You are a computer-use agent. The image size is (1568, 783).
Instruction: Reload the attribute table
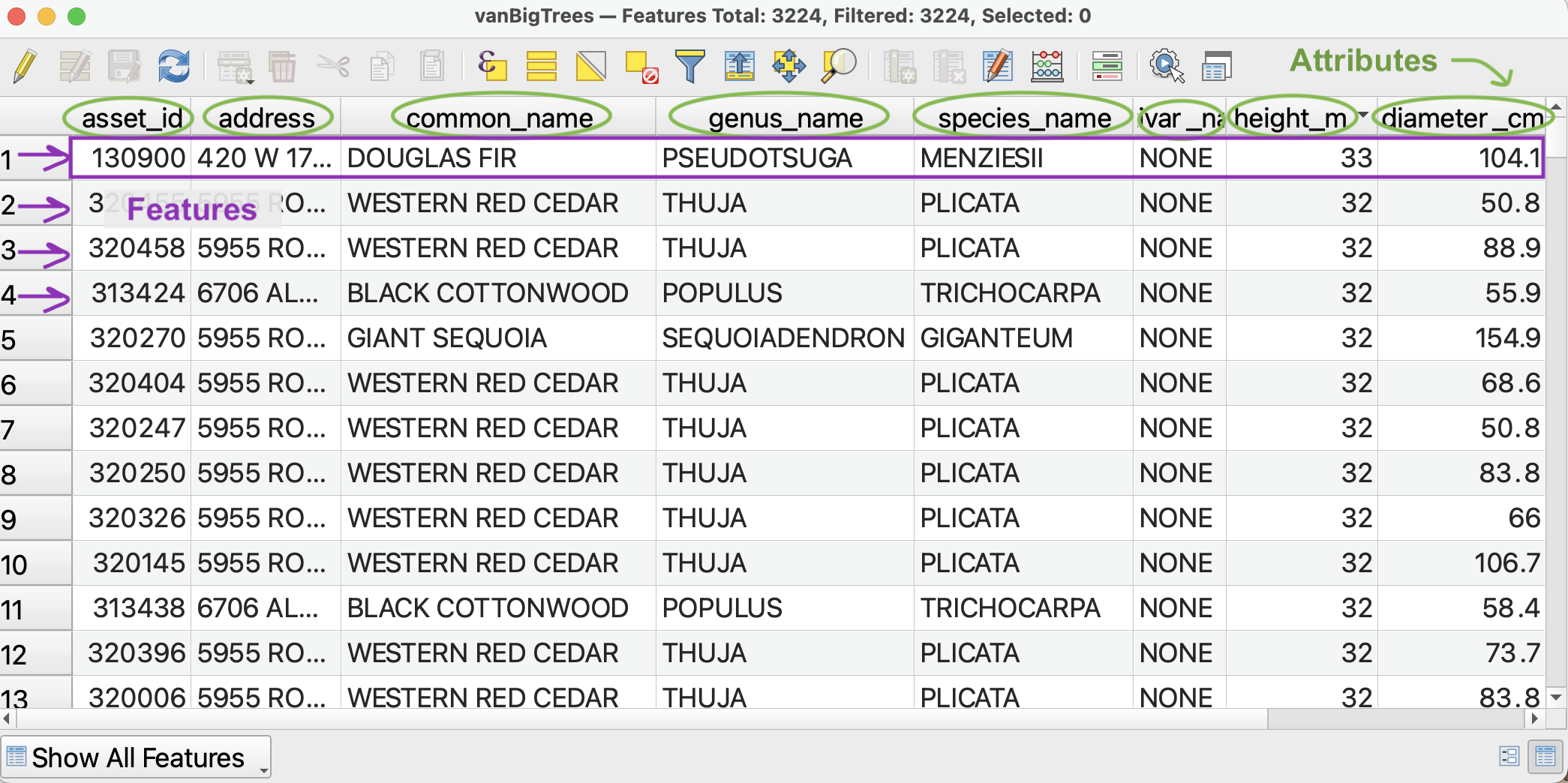(x=173, y=66)
